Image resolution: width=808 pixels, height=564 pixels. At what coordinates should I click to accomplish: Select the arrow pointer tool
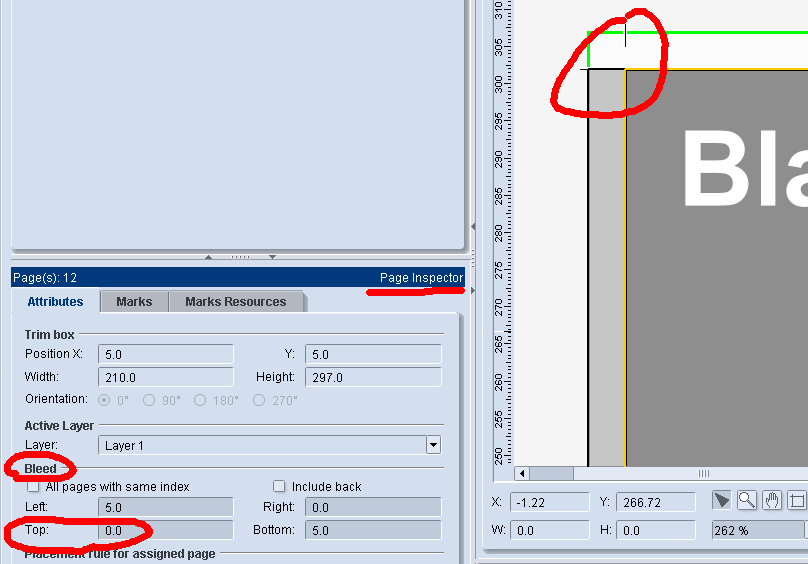coord(721,501)
